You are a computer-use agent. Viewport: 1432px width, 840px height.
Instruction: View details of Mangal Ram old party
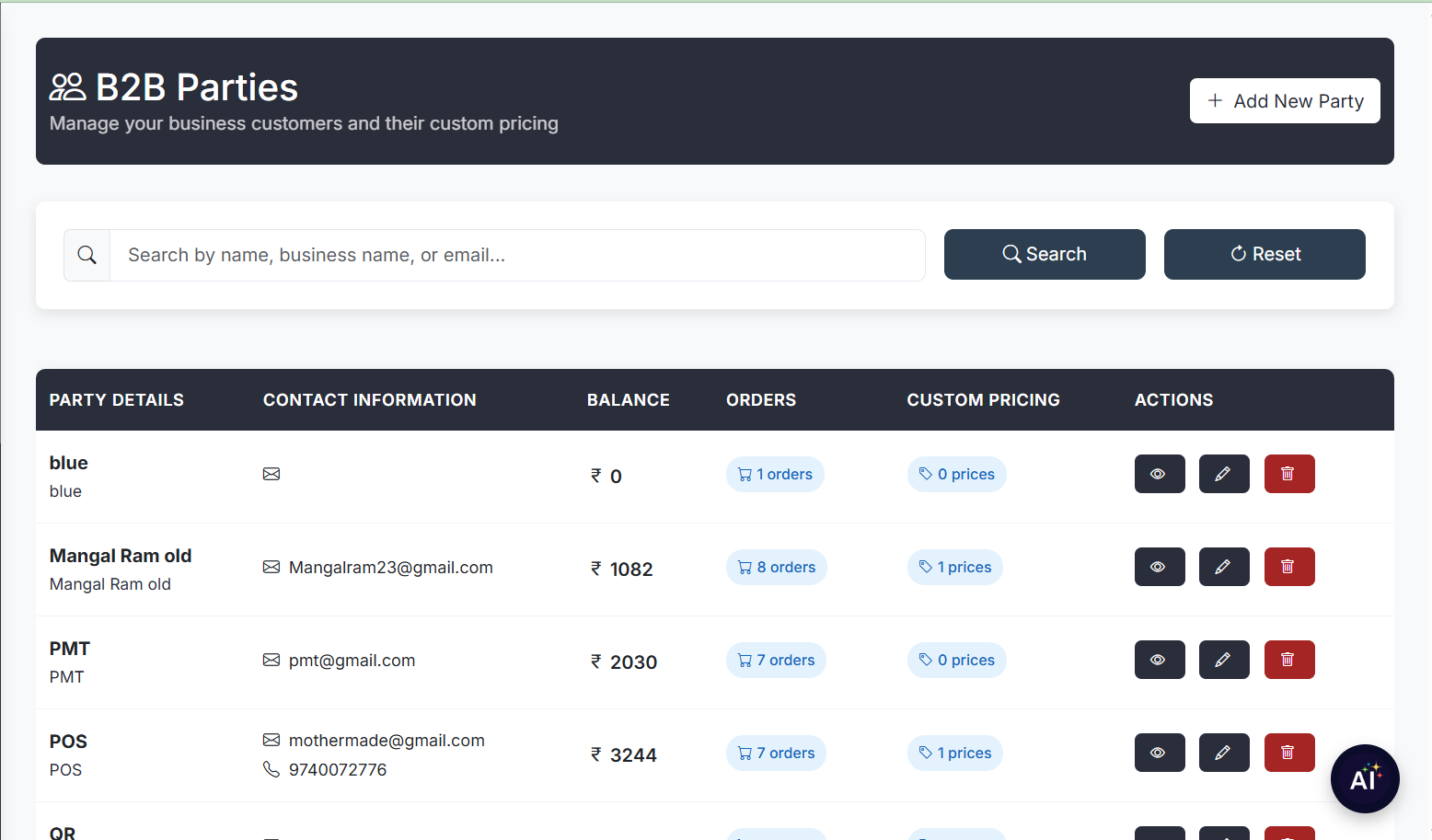[x=1159, y=567]
